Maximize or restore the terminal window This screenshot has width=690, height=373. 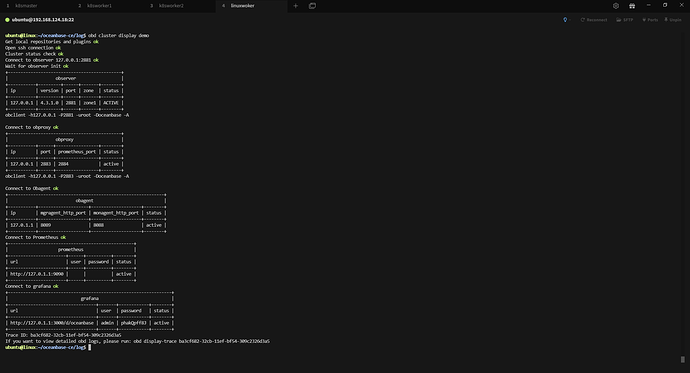point(665,5)
